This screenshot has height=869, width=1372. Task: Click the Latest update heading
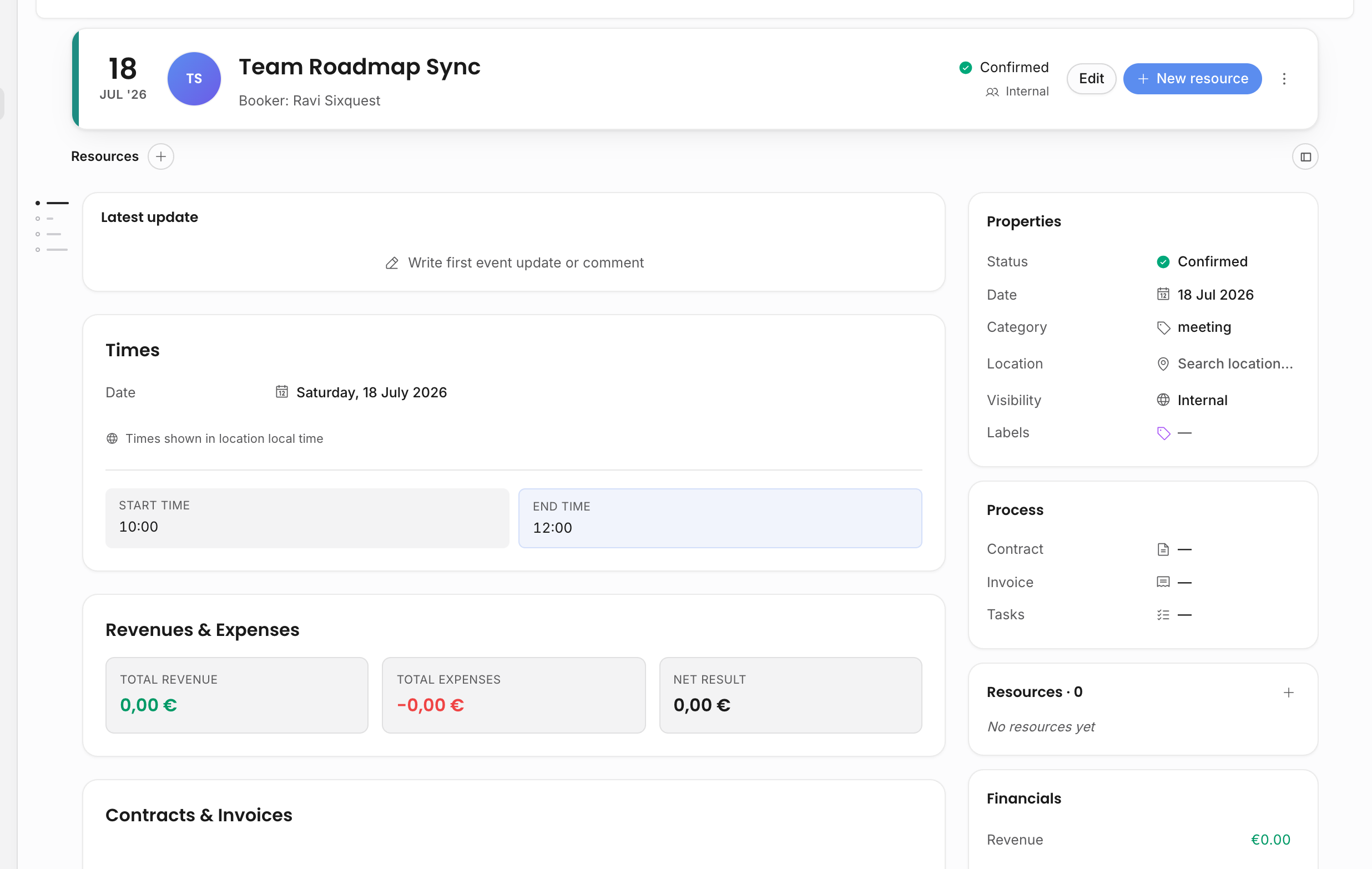pos(149,217)
